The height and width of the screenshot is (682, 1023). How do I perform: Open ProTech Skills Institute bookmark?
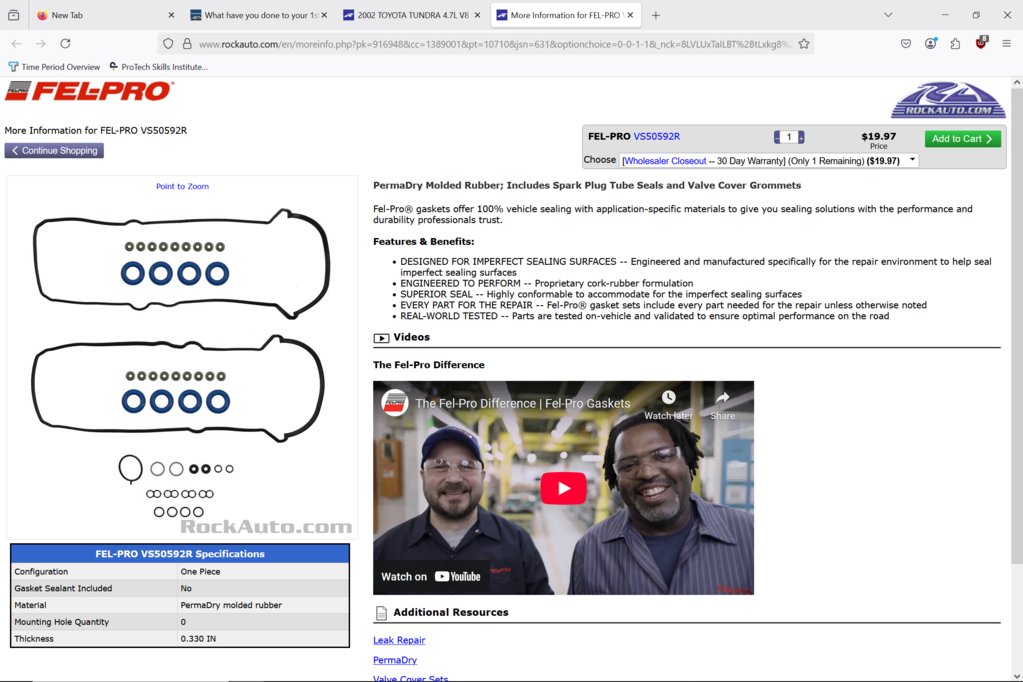[159, 67]
